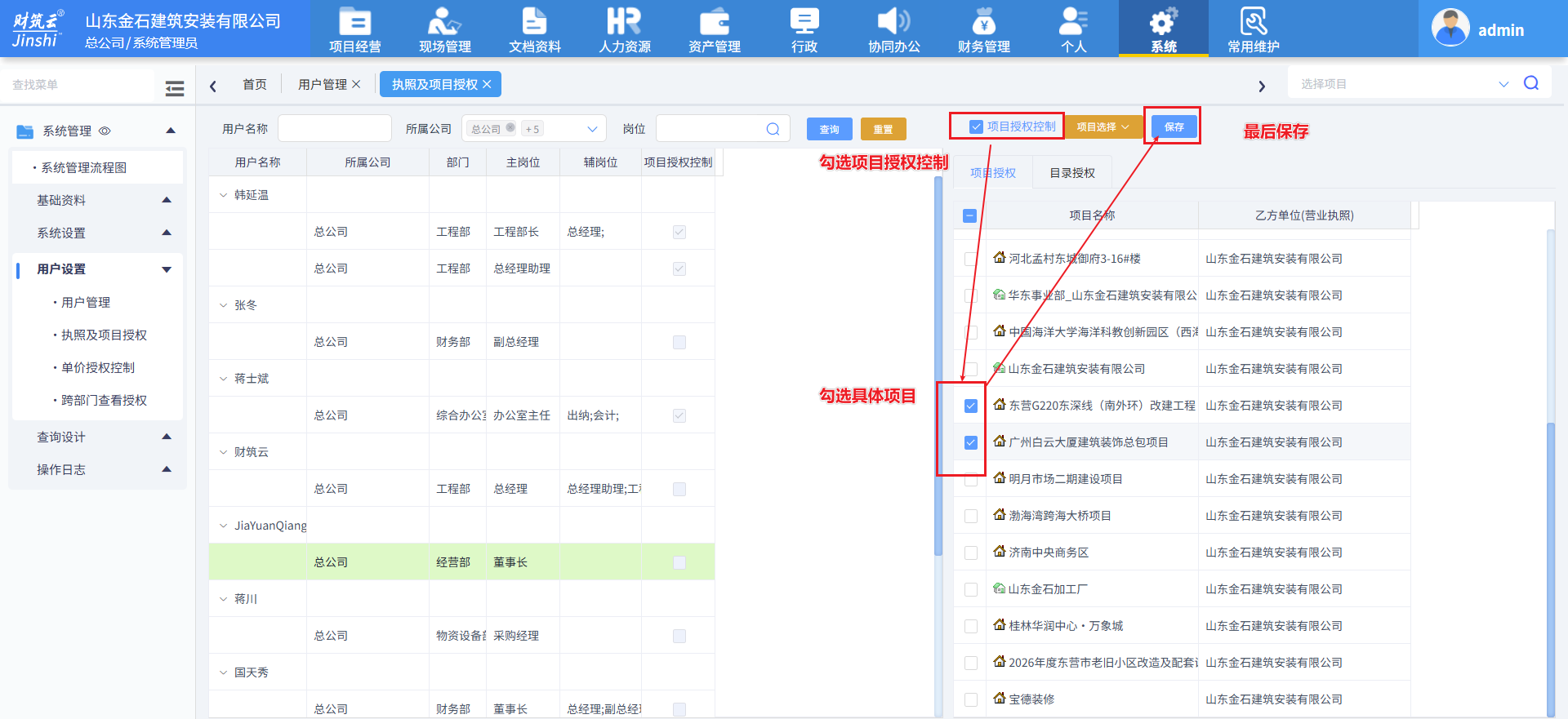Viewport: 1568px width, 719px height.
Task: Click the 重置 button
Action: pyautogui.click(x=884, y=129)
